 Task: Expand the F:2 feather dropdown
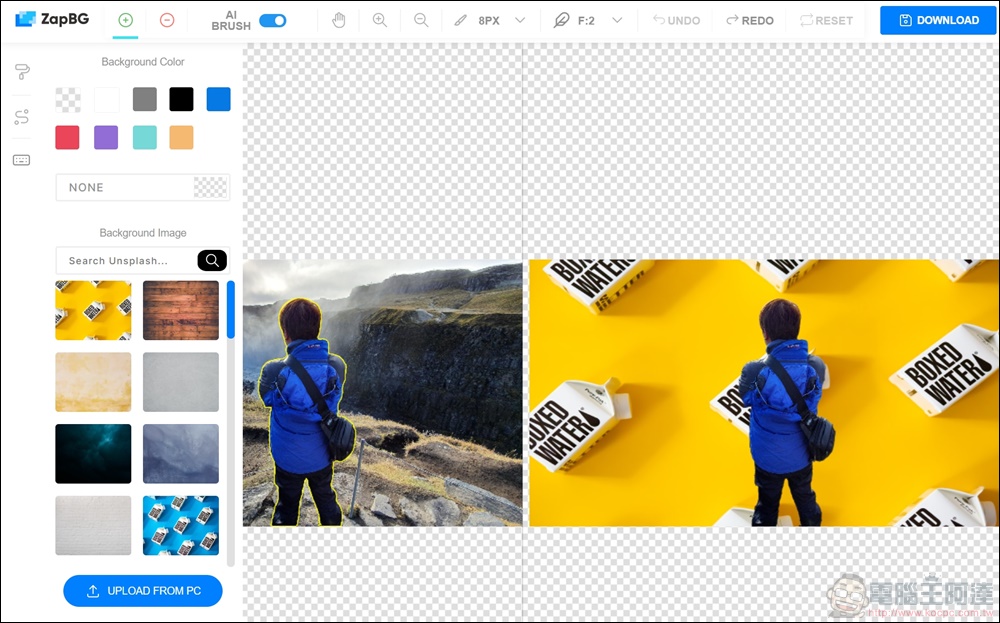tap(617, 20)
